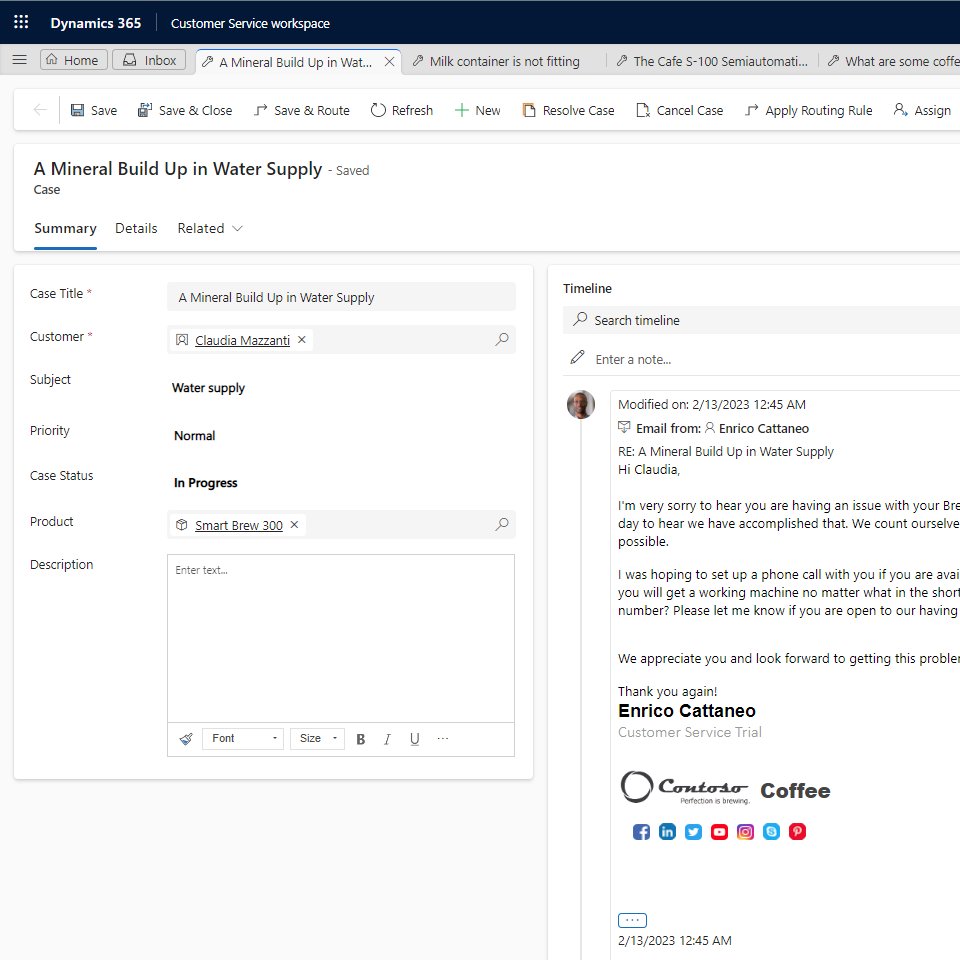The width and height of the screenshot is (960, 960).
Task: Search for a Customer with magnifier icon
Action: [502, 339]
